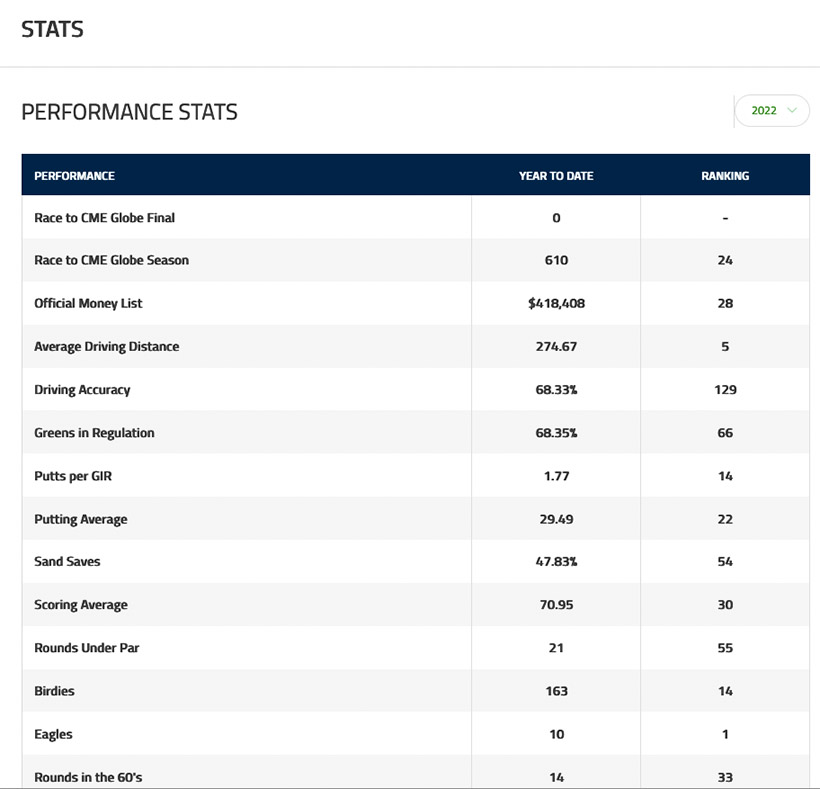Select the Race to CME Globe Final row label

tap(104, 218)
